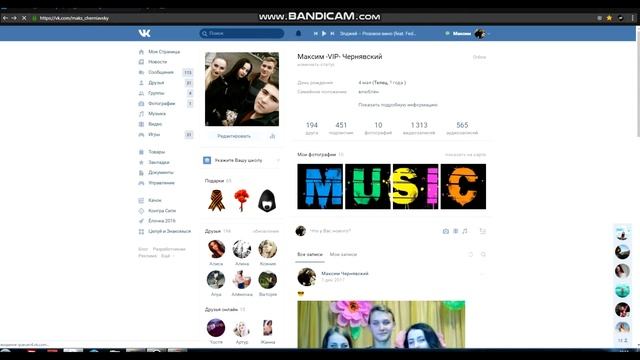The width and height of the screenshot is (640, 360).
Task: Open the orange letter C photo
Action: coord(463,187)
